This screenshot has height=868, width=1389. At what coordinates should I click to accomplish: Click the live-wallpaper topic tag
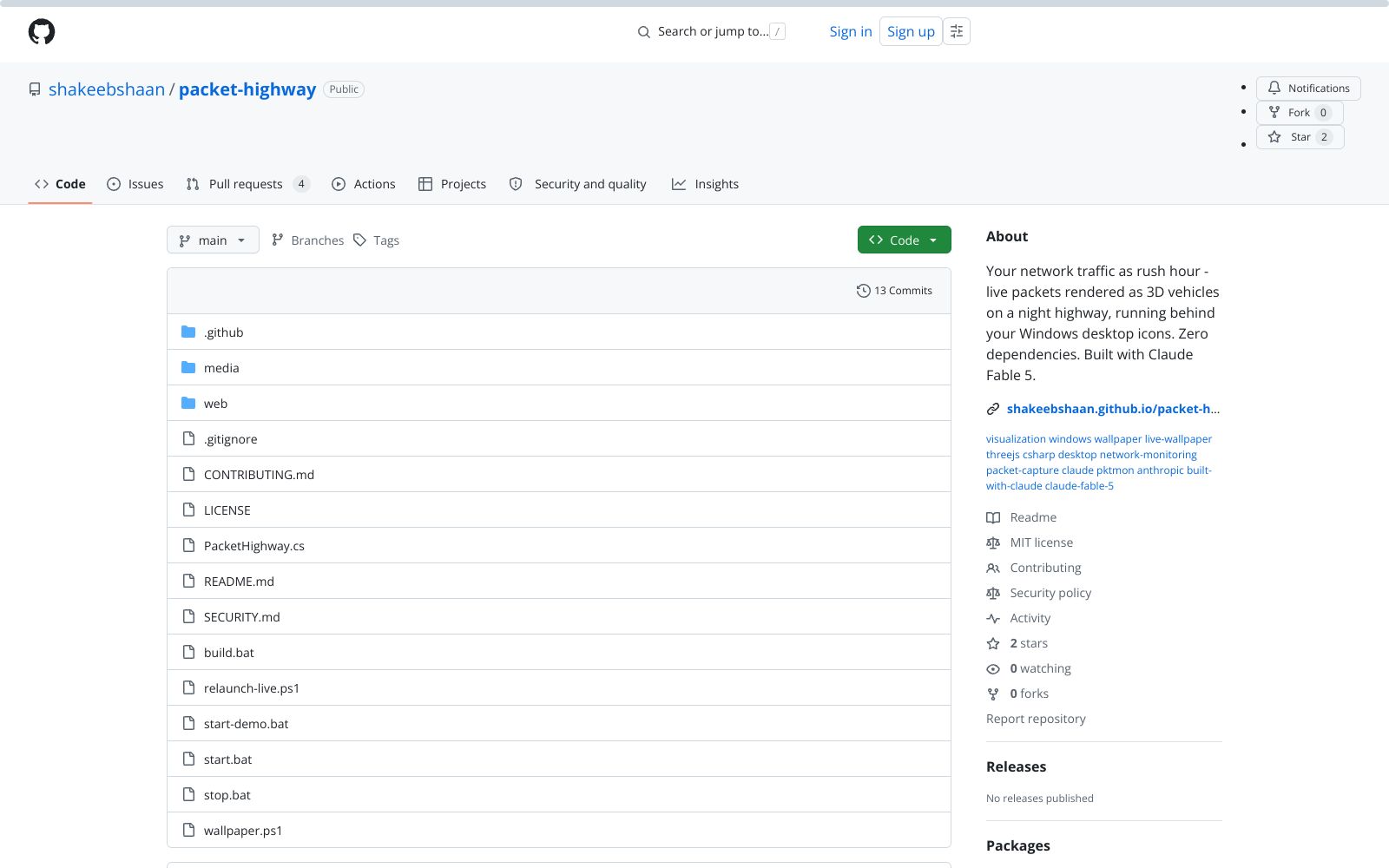(x=1178, y=439)
